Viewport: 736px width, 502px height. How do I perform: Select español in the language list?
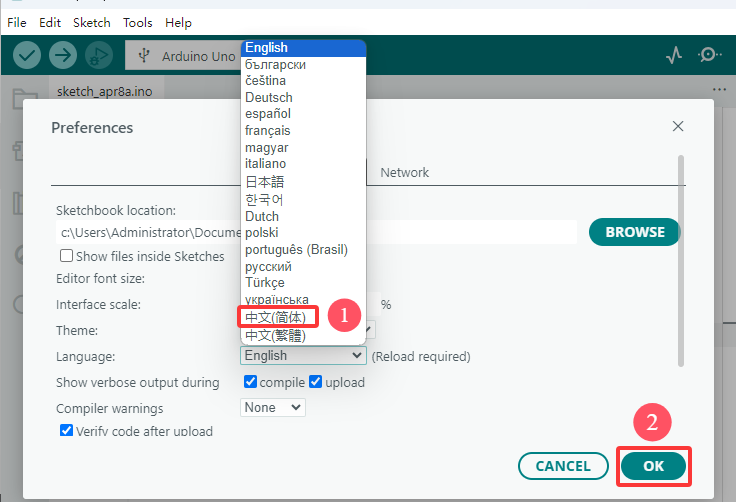pyautogui.click(x=303, y=114)
